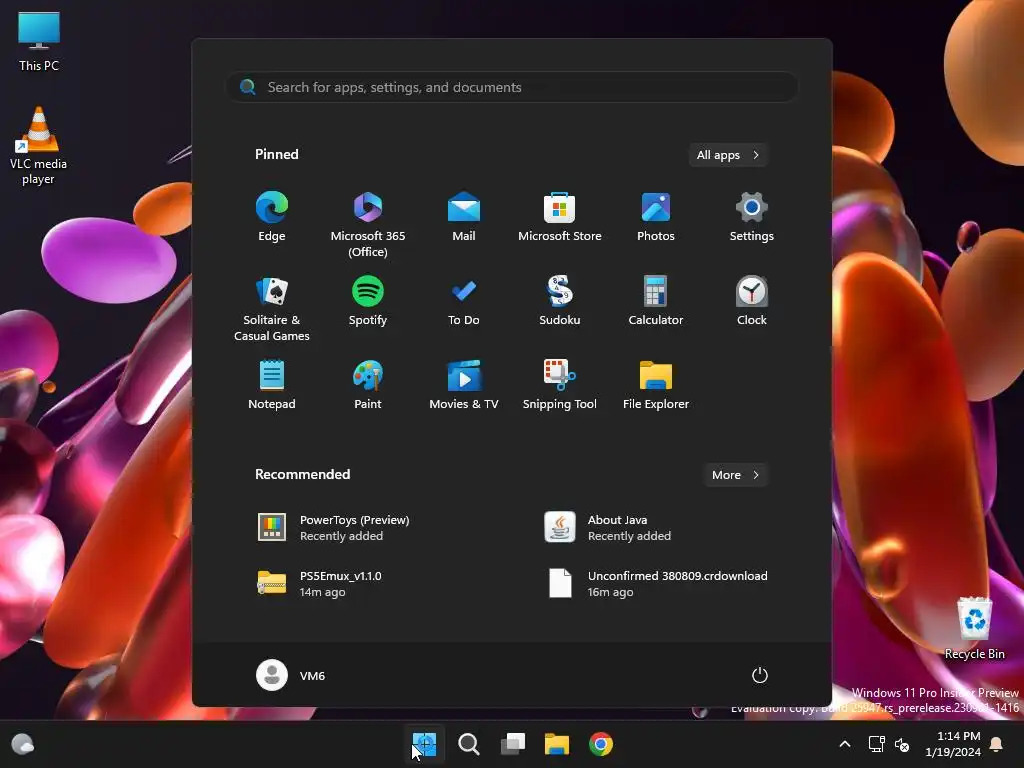Open weather widget on taskbar
The height and width of the screenshot is (768, 1024).
pyautogui.click(x=23, y=744)
